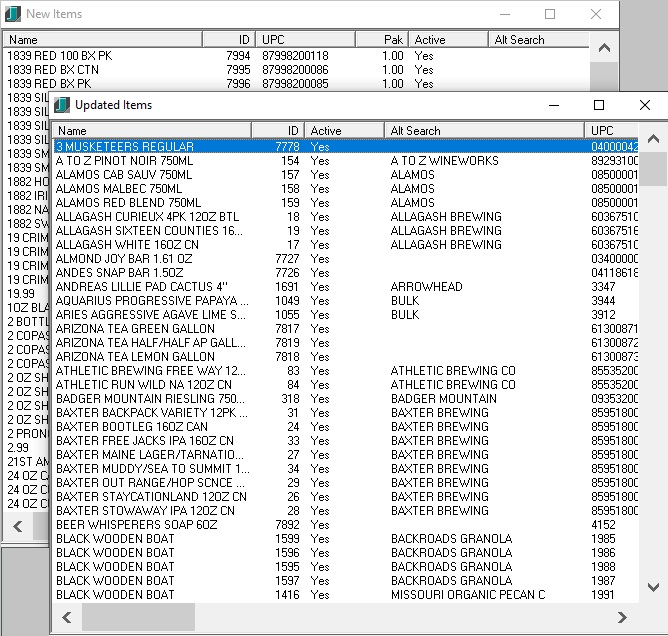The height and width of the screenshot is (636, 668).
Task: Sort New Items by Name column header
Action: coord(103,40)
